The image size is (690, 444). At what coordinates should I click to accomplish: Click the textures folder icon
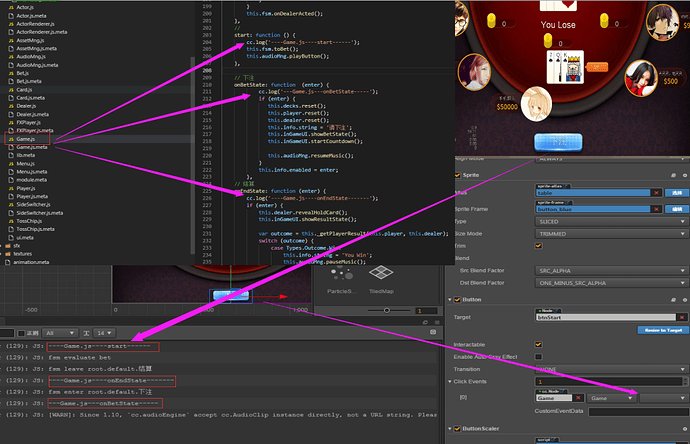7,254
